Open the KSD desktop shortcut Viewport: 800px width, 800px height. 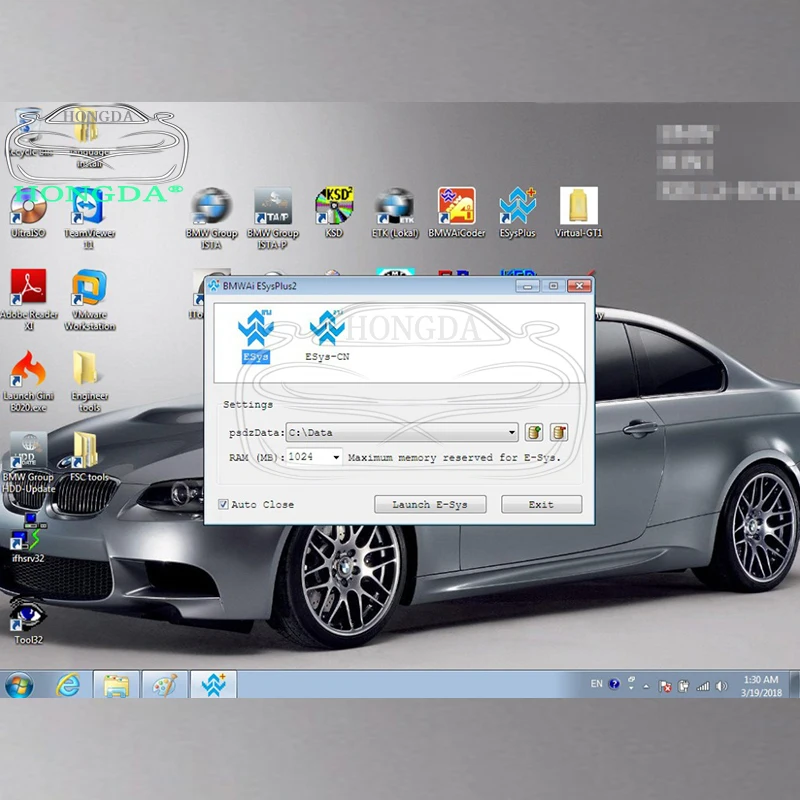click(334, 213)
